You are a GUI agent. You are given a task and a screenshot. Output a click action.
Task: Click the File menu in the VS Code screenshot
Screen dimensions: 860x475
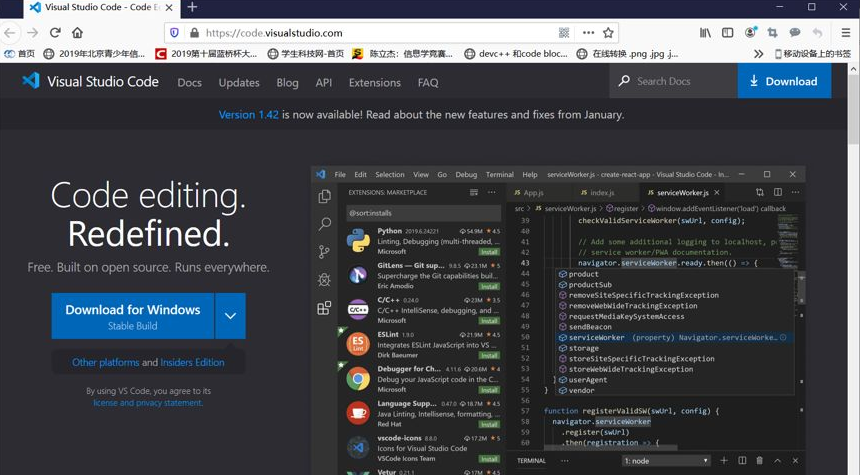[340, 174]
